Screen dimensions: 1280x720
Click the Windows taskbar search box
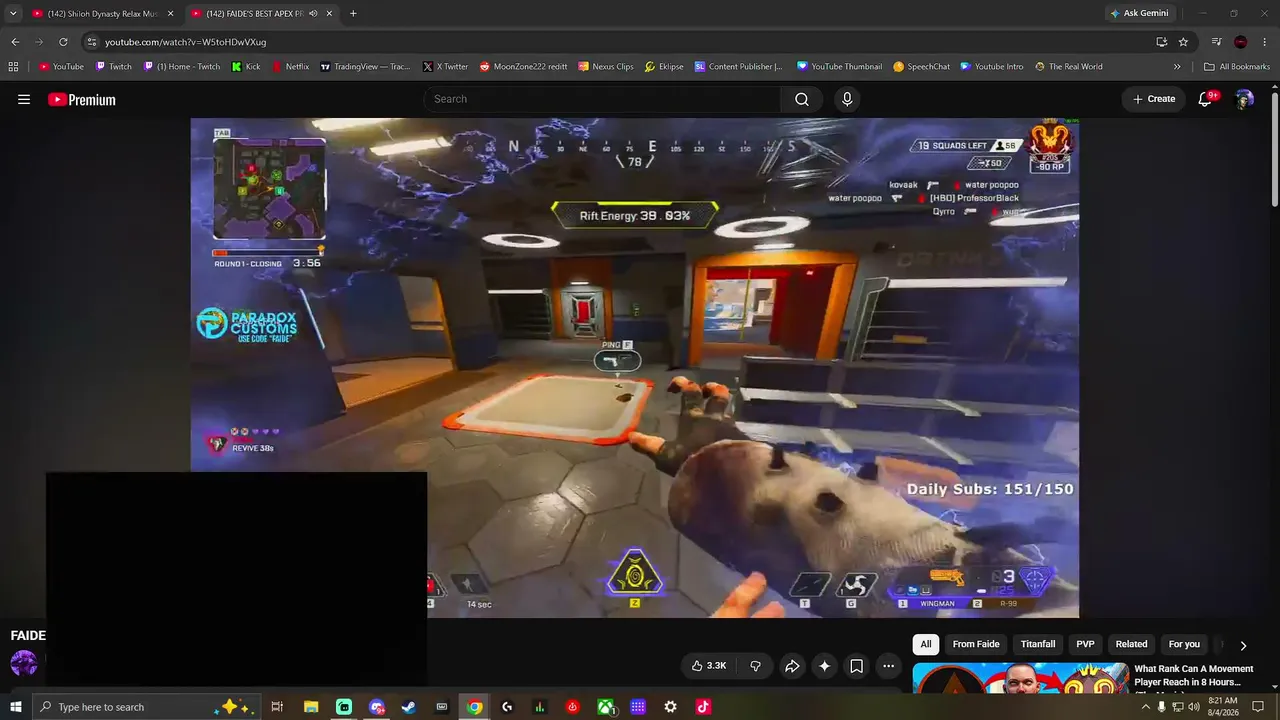point(147,707)
